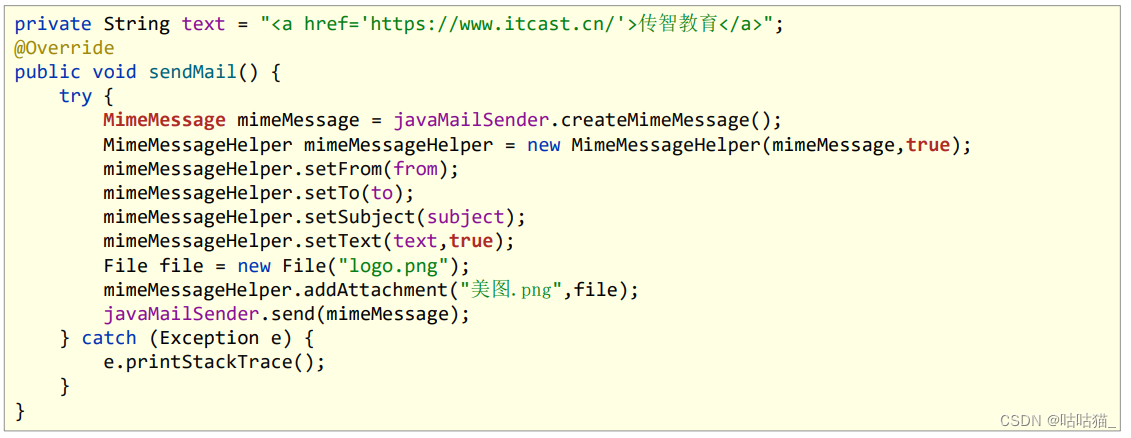Select the setSubject method call
Viewport: 1131px width, 438px height.
(360, 217)
